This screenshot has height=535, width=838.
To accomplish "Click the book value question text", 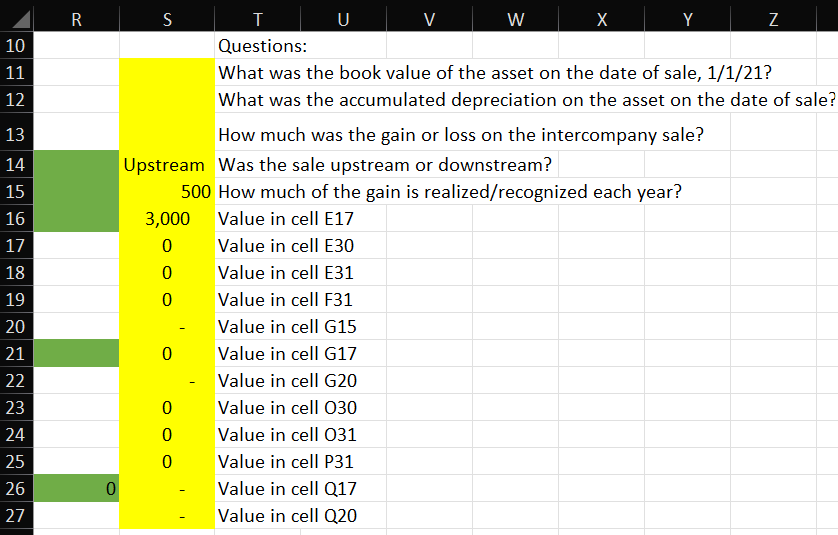I will pyautogui.click(x=495, y=73).
